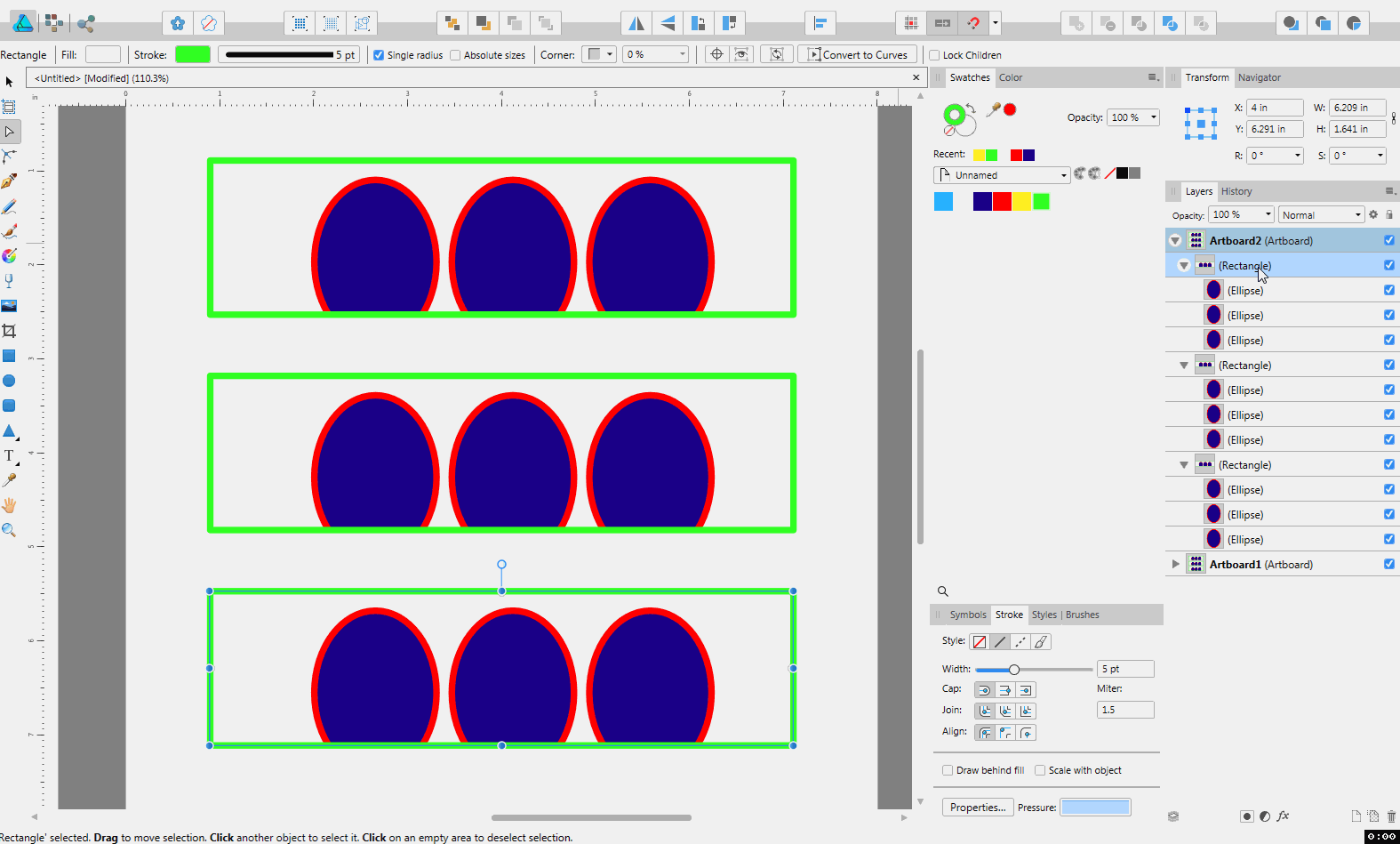Click Convert to Curves button
The height and width of the screenshot is (844, 1400).
click(x=857, y=54)
